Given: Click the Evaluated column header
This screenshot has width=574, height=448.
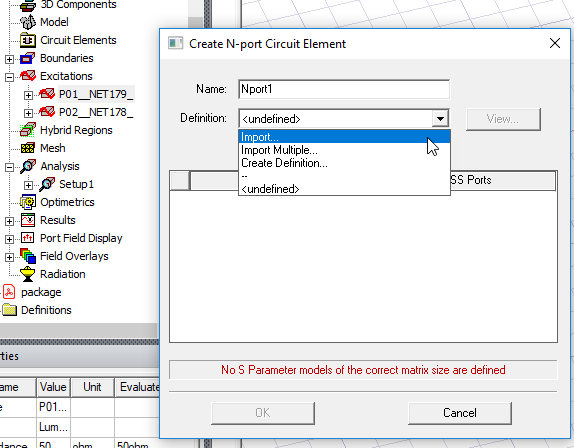Looking at the screenshot, I should 137,387.
